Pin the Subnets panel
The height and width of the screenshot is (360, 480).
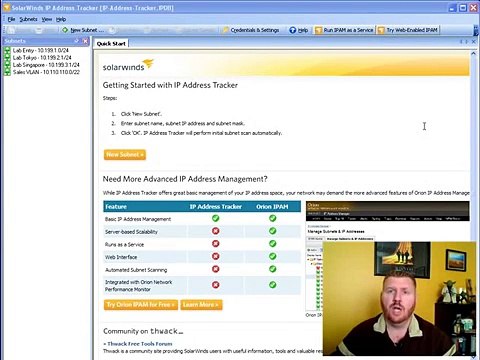pyautogui.click(x=77, y=41)
